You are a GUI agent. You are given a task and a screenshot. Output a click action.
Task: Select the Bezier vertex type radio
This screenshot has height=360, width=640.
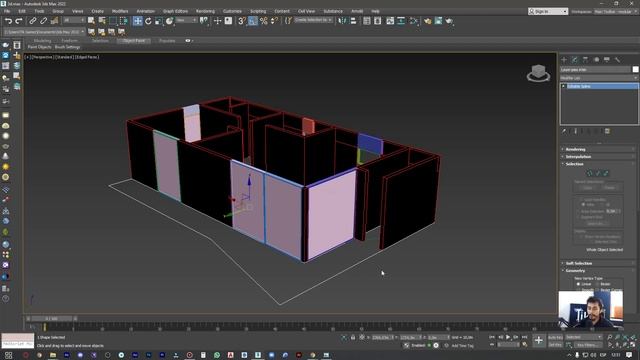point(597,284)
